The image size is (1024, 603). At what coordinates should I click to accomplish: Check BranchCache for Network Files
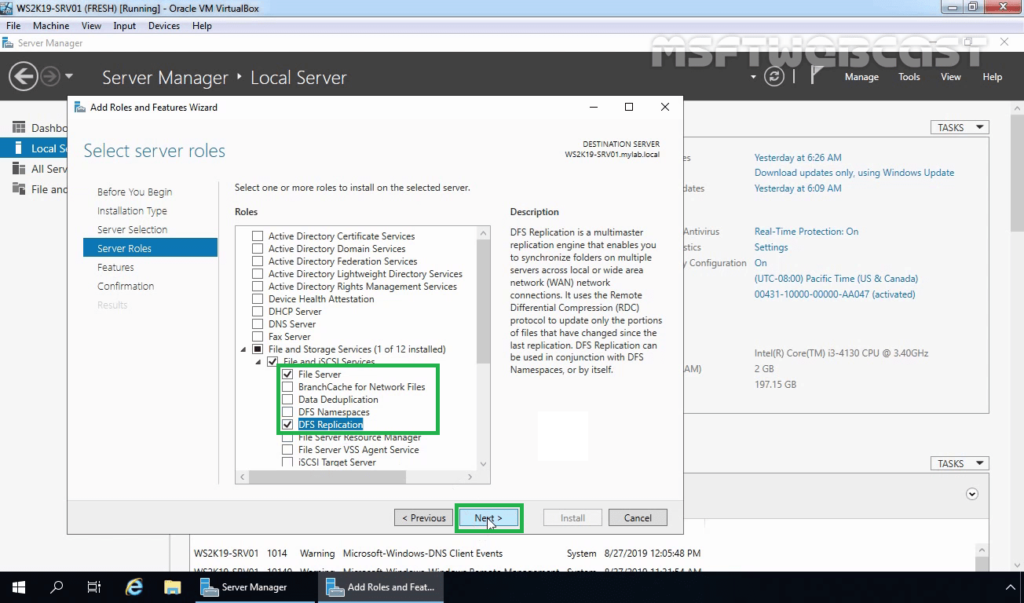[287, 387]
